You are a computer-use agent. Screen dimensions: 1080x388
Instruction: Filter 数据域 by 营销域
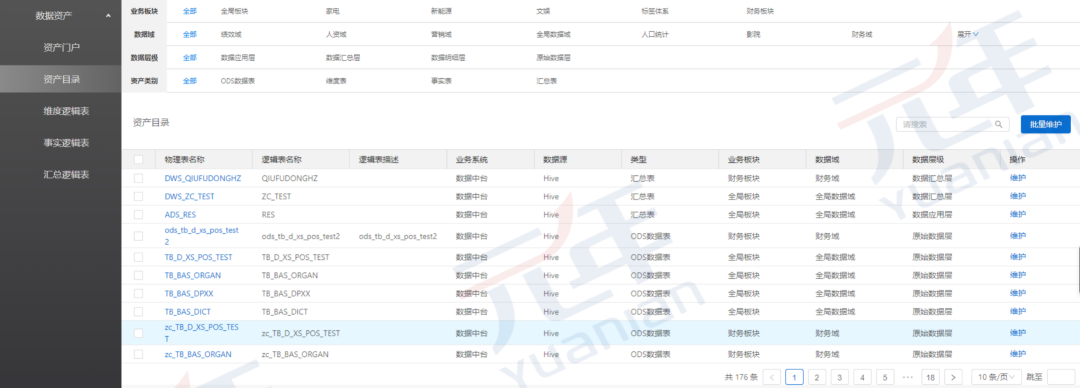(x=441, y=34)
